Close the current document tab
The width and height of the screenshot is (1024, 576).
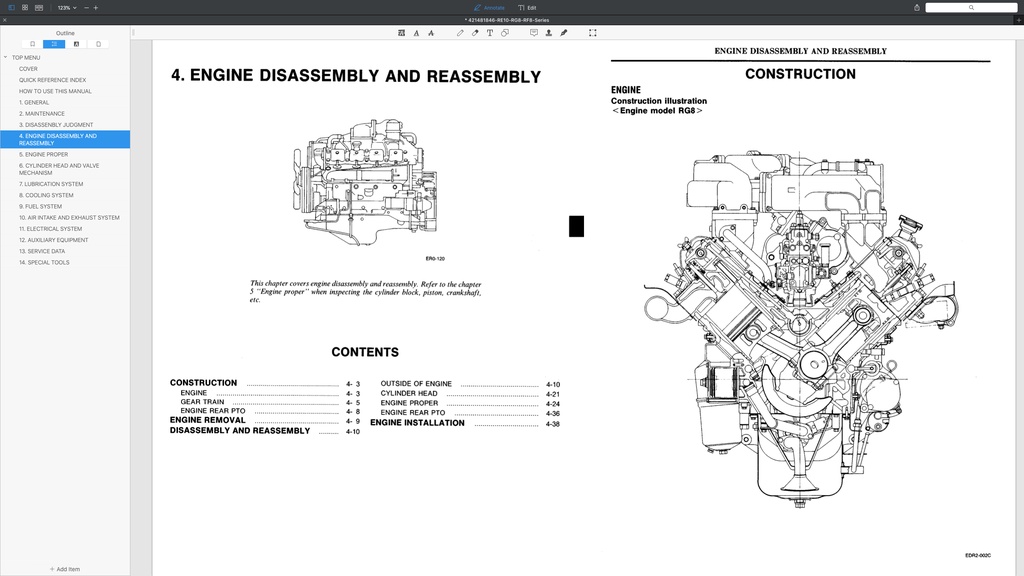tap(5, 20)
